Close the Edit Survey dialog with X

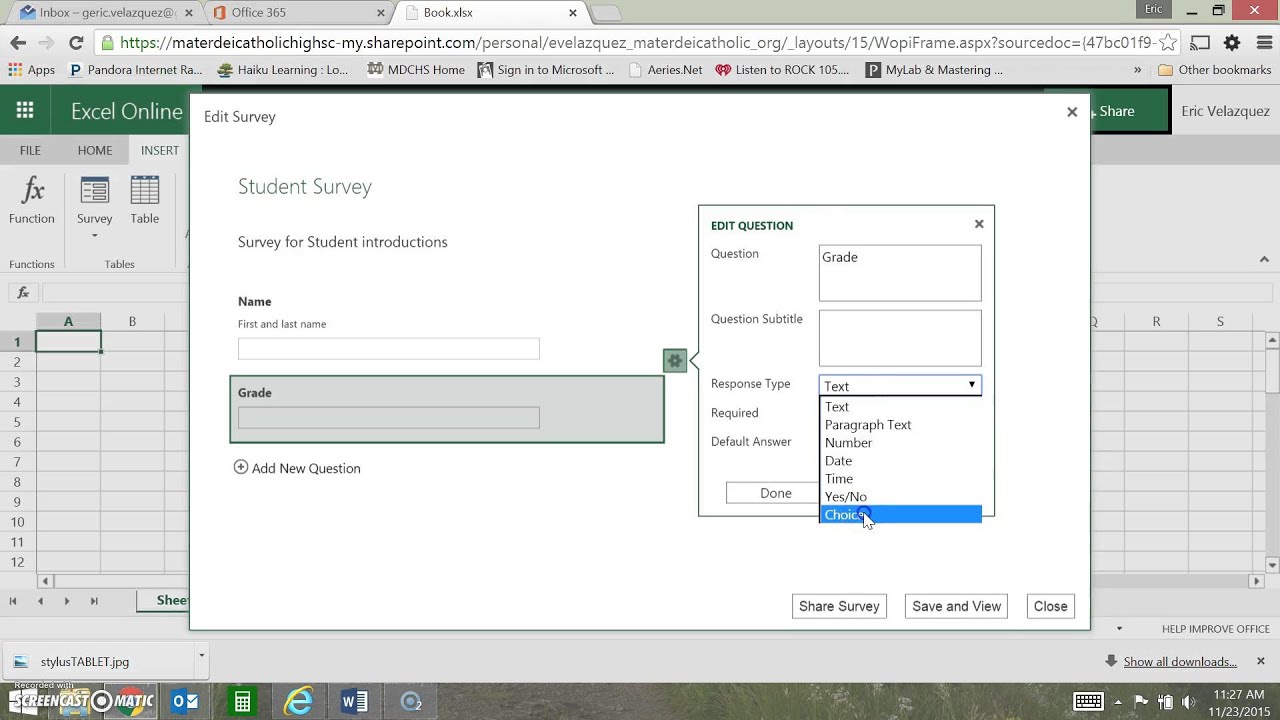coord(1072,112)
